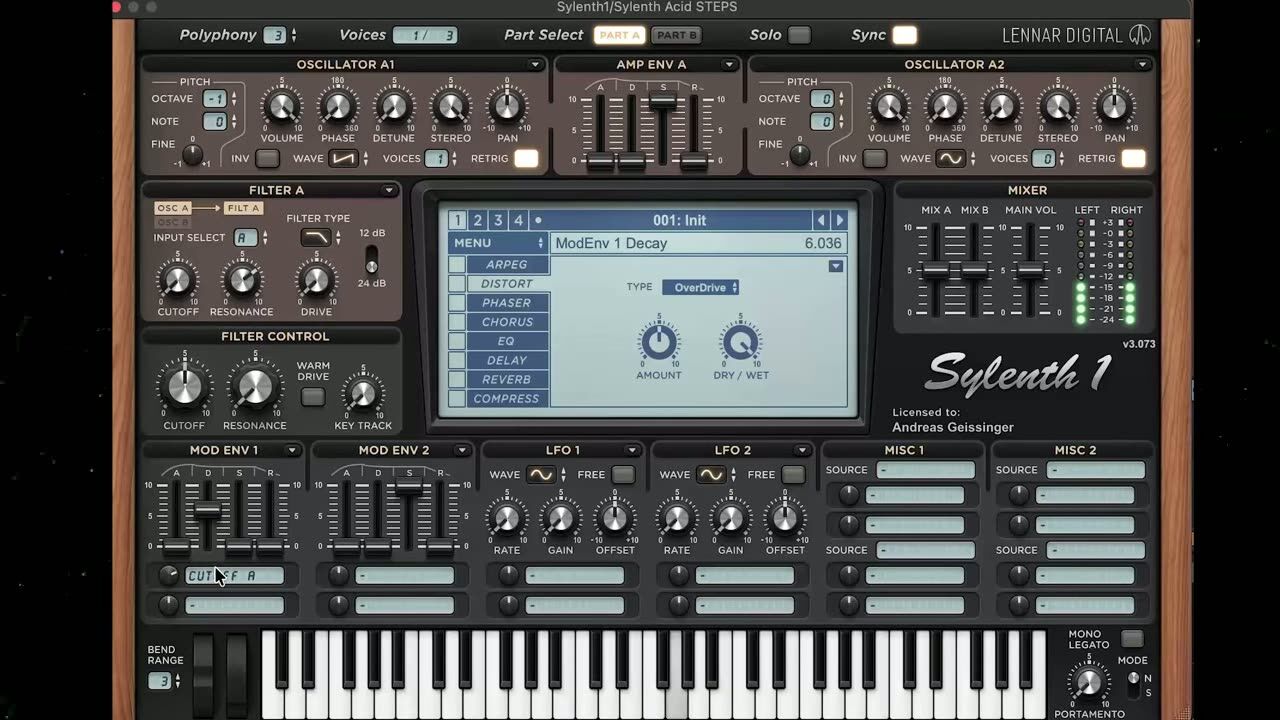This screenshot has height=720, width=1280.
Task: Click the Mod Env 1 Cutoff A amount knob
Action: pyautogui.click(x=168, y=575)
